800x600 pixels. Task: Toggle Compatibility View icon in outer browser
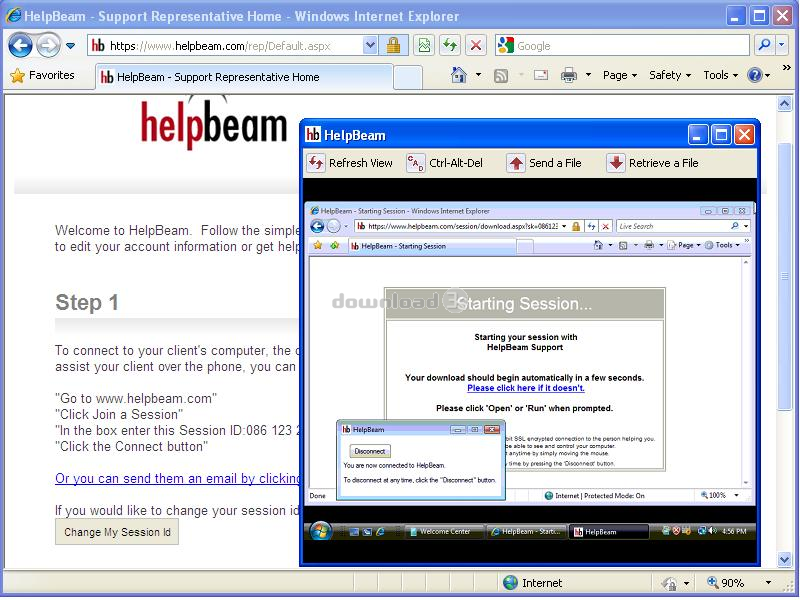pyautogui.click(x=424, y=46)
